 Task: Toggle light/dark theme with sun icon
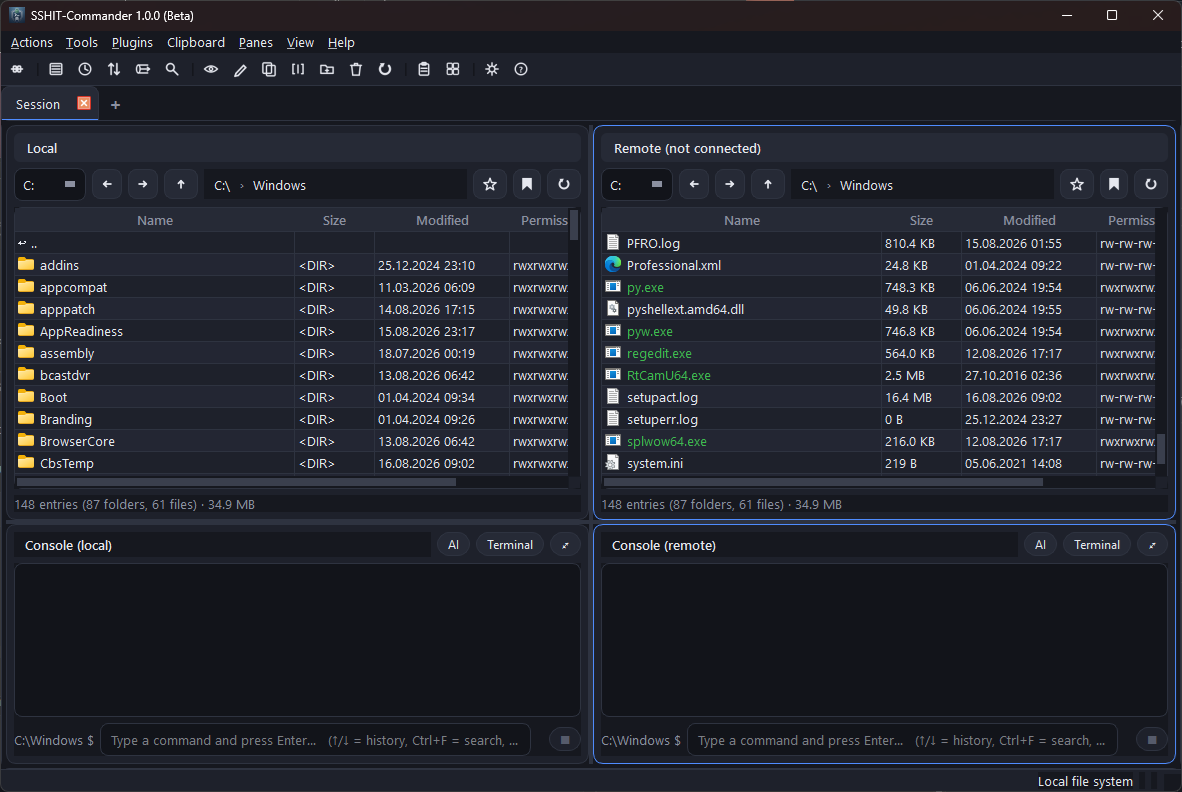pos(492,69)
